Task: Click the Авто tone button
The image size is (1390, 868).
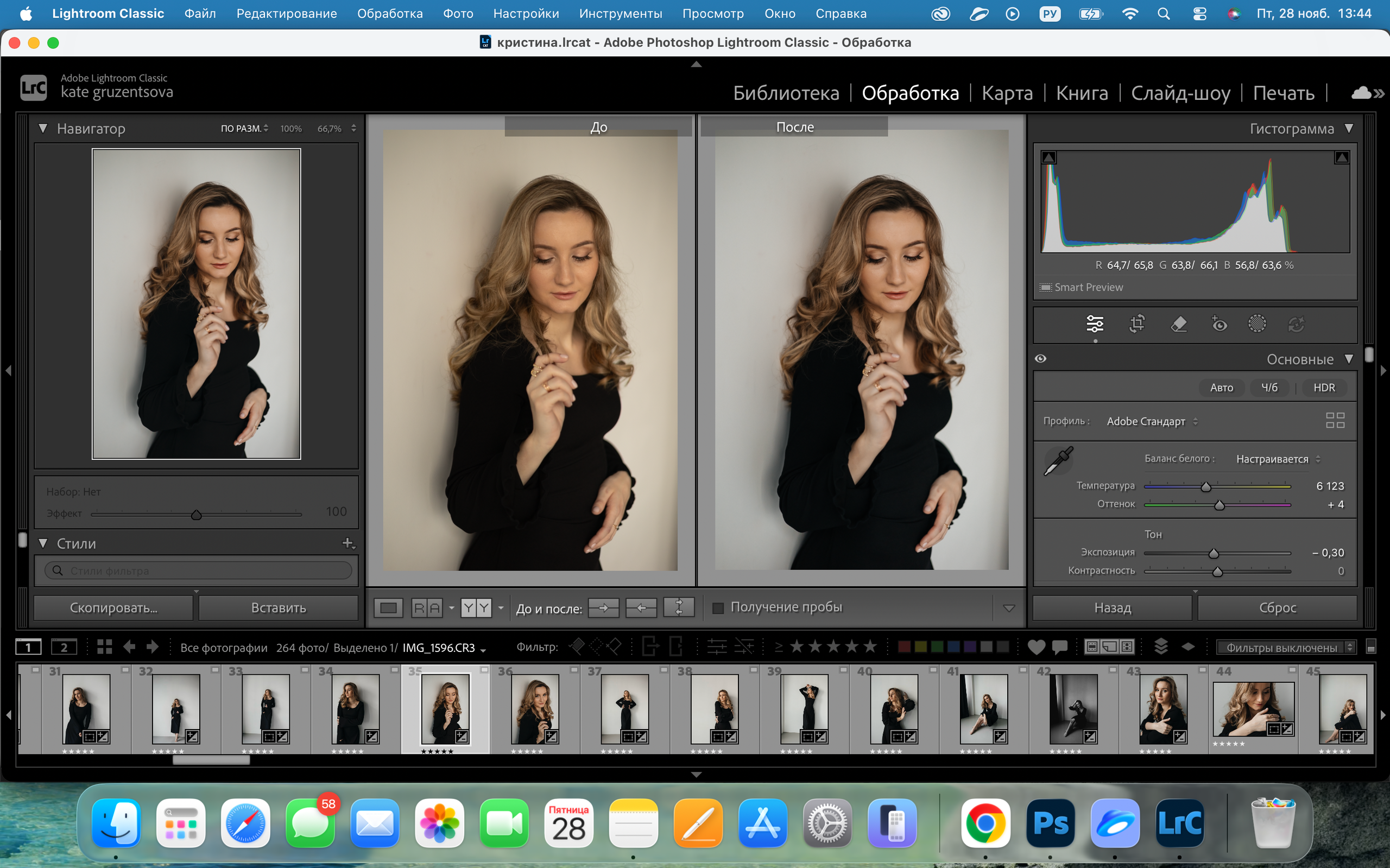Action: [1221, 388]
